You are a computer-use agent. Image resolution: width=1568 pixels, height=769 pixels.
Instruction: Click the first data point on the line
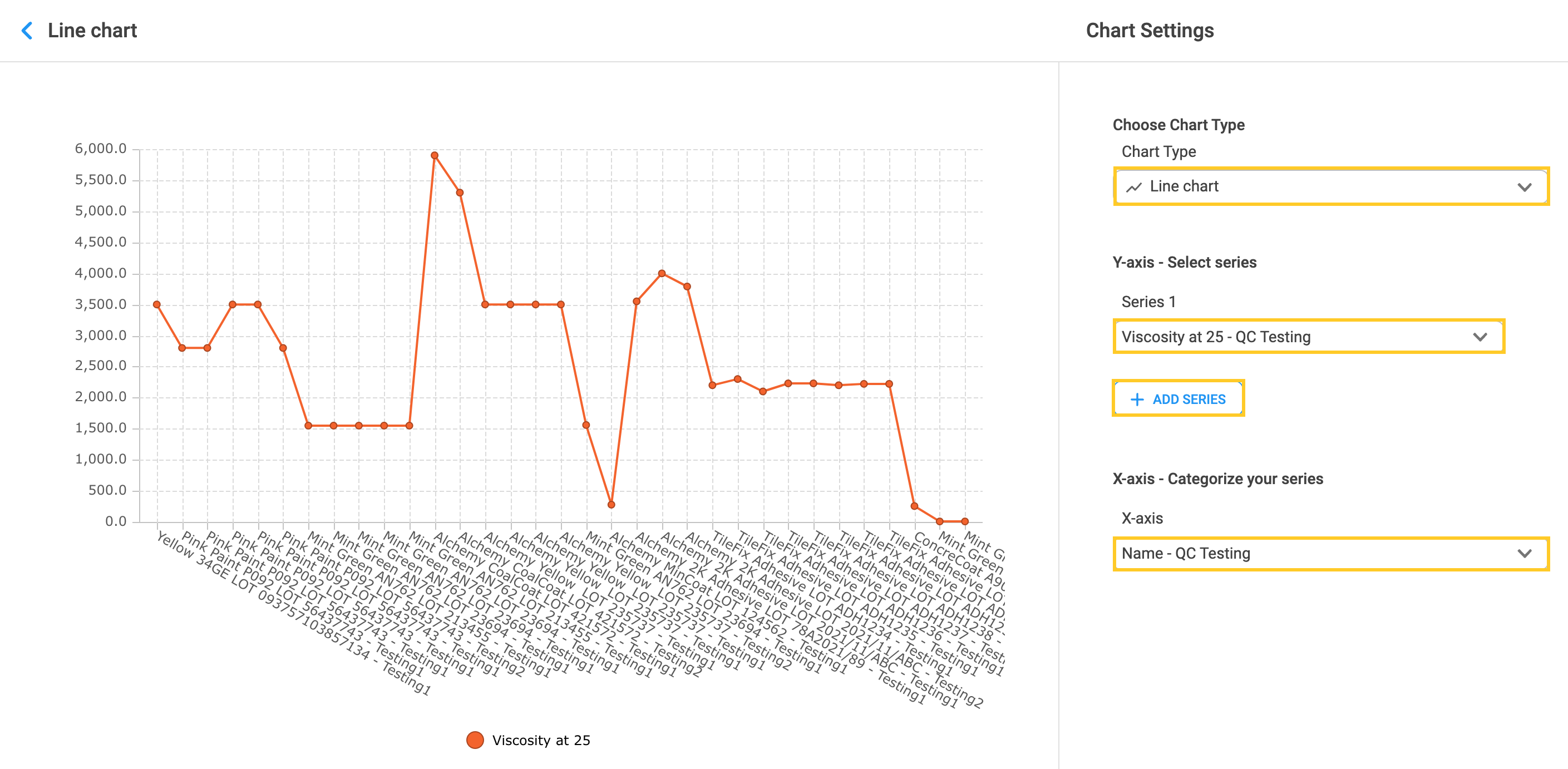coord(157,304)
